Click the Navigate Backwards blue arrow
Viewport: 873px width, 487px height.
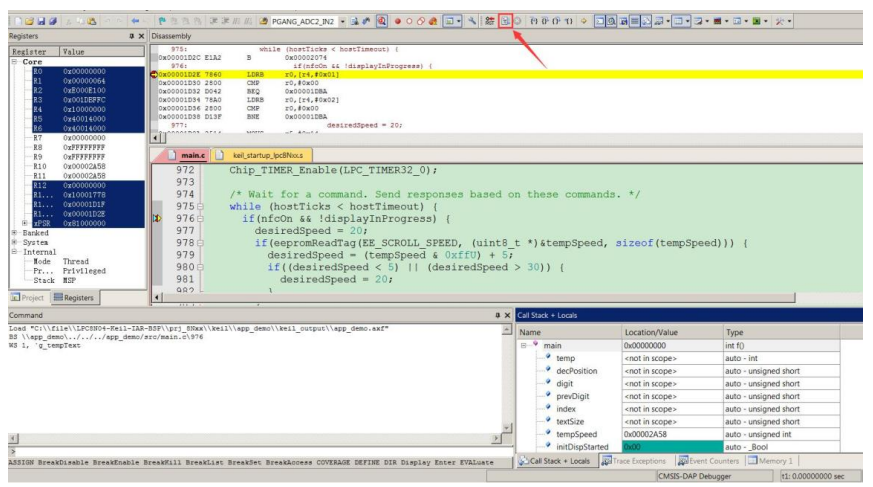coord(135,21)
